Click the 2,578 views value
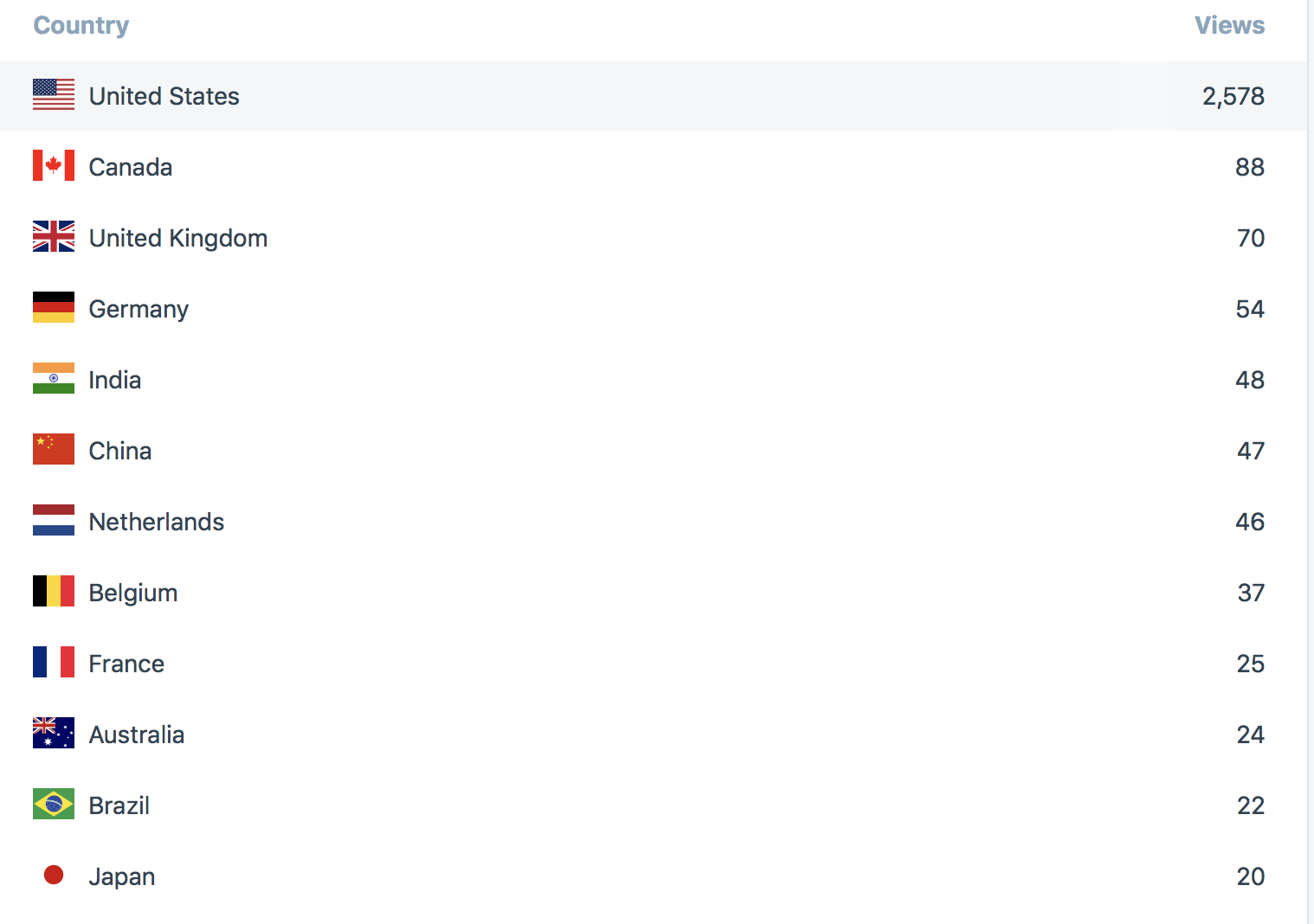This screenshot has width=1314, height=924. 1233,96
